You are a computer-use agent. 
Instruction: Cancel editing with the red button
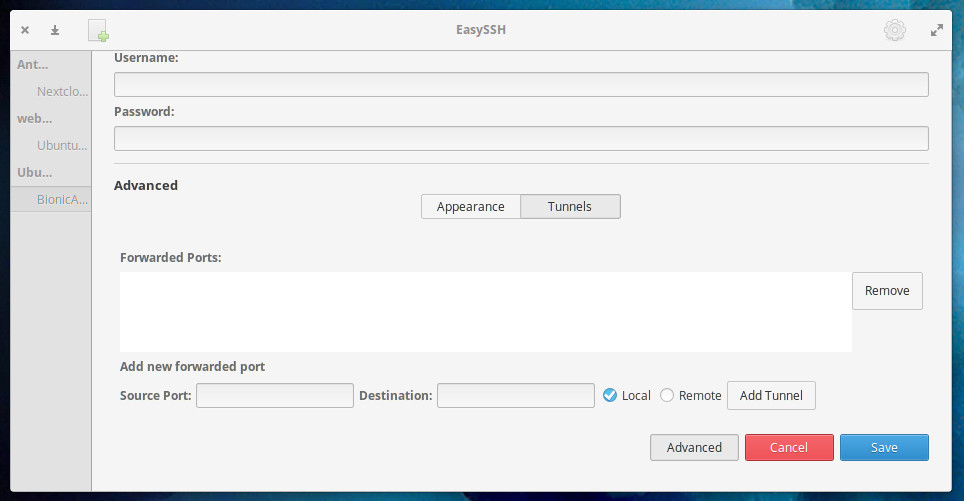click(789, 447)
